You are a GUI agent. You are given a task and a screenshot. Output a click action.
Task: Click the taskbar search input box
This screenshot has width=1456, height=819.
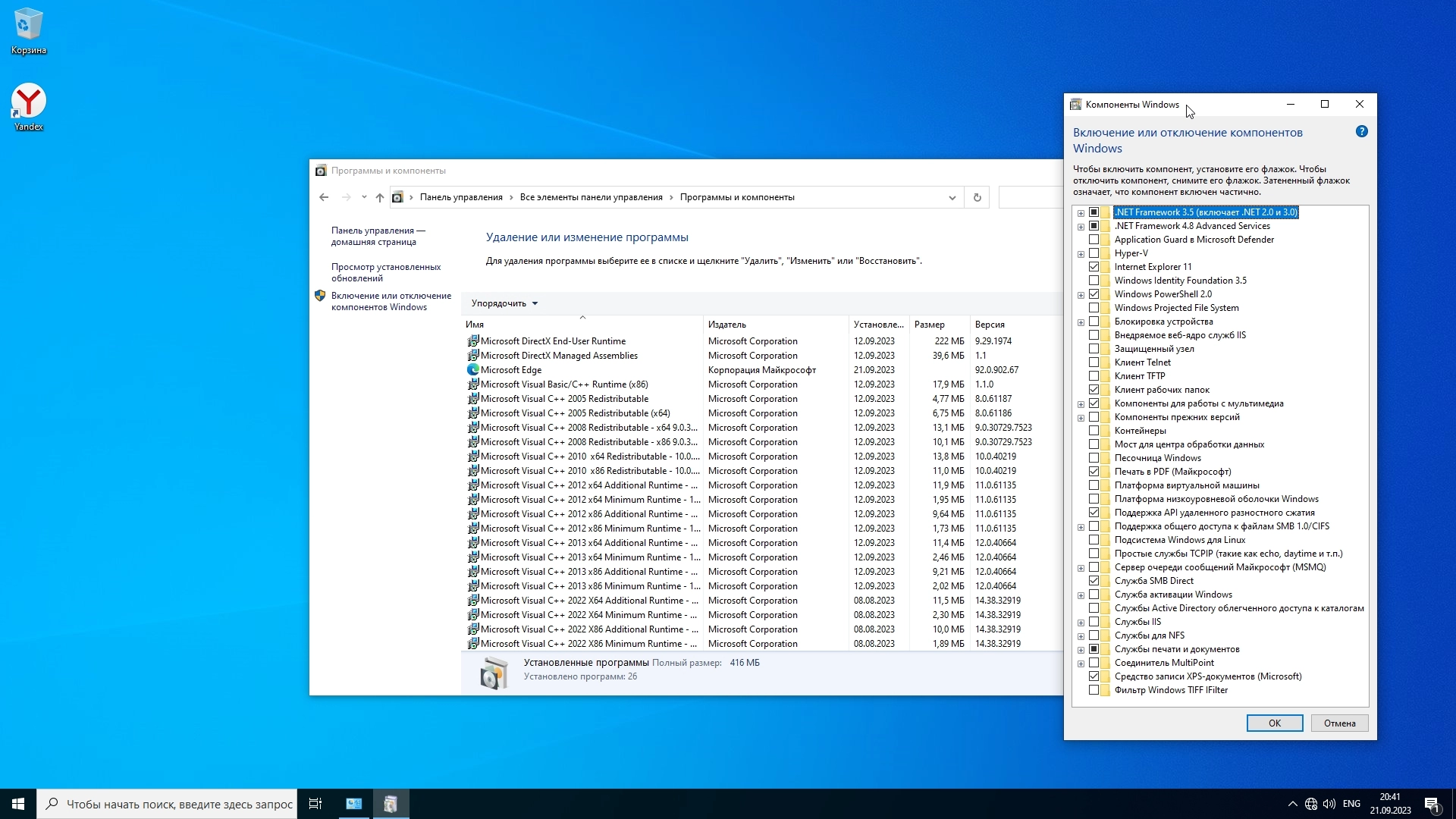pyautogui.click(x=178, y=804)
